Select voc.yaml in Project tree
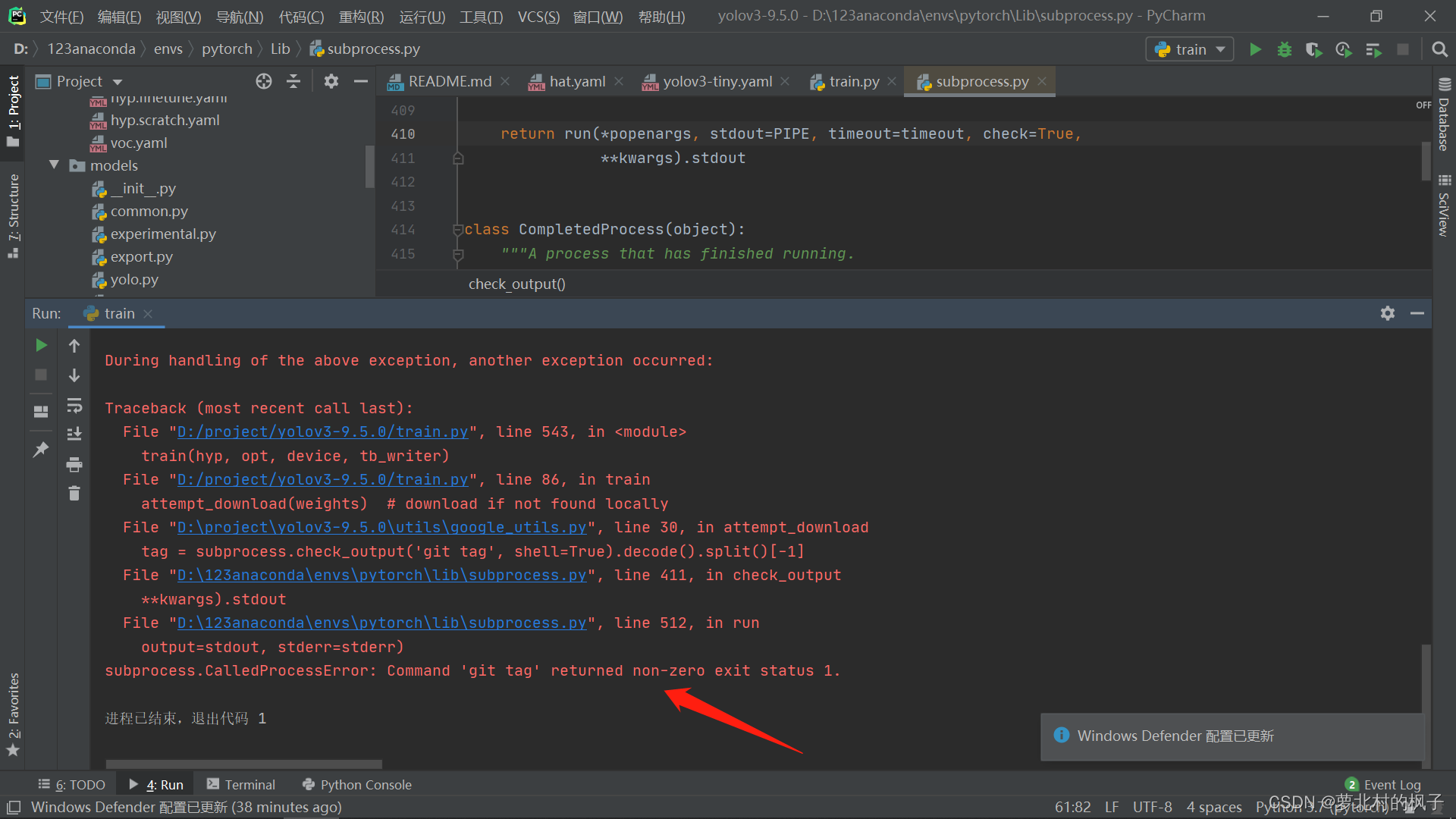This screenshot has width=1456, height=819. (x=139, y=143)
